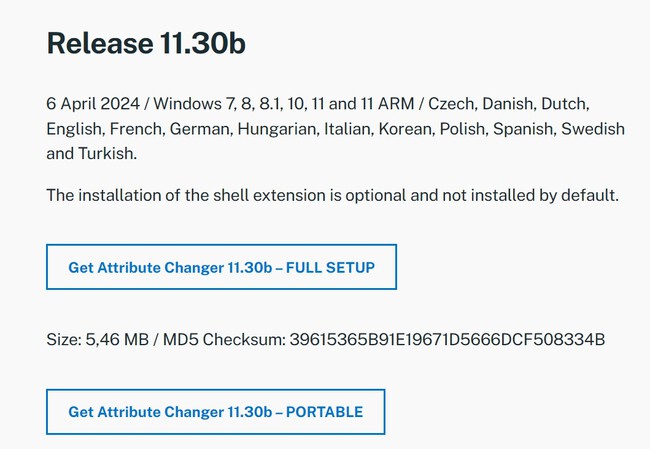Screen dimensions: 650x449
Task: Click the MD5 Checksum label
Action: [224, 340]
